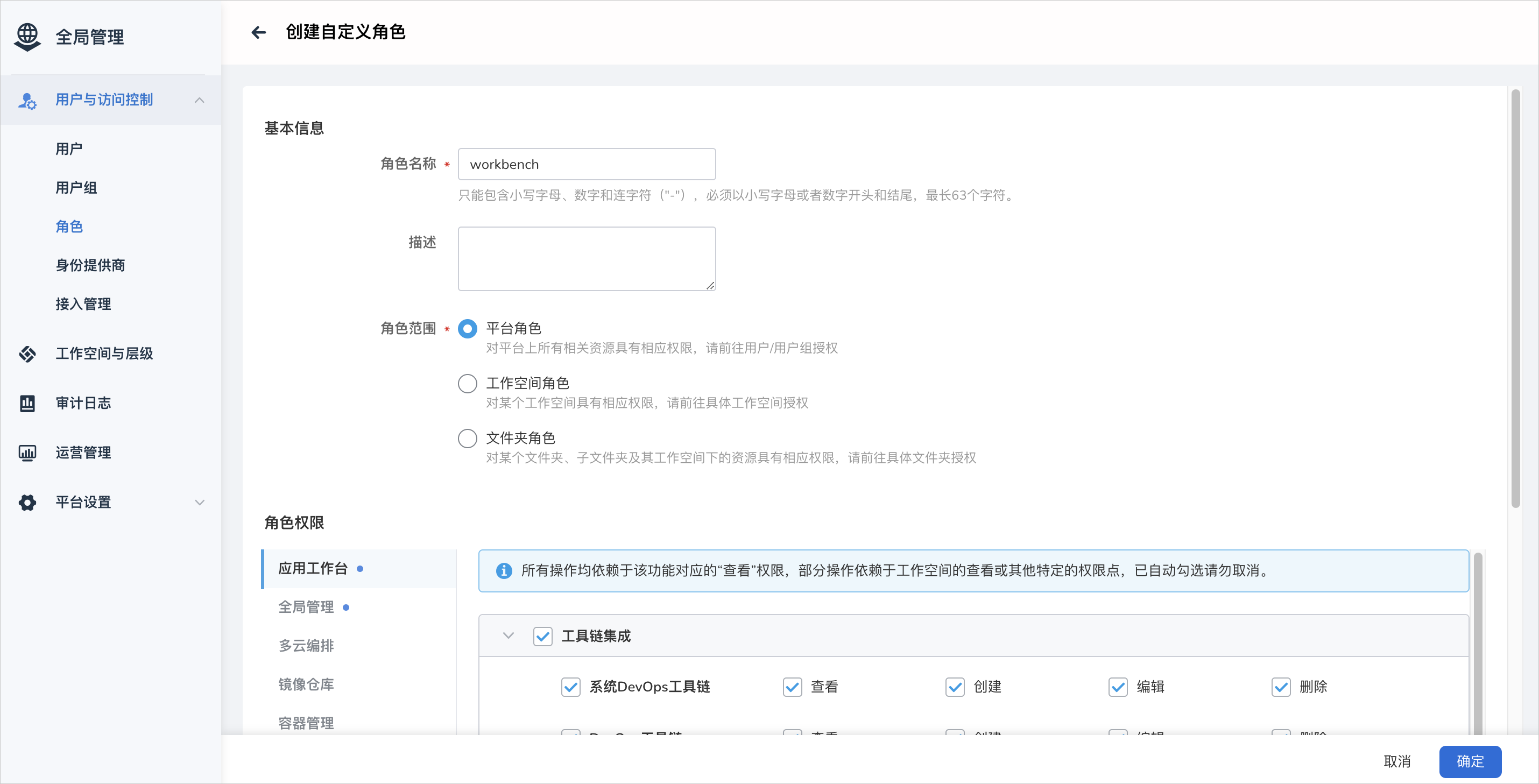
Task: Click the platform settings gear icon
Action: tap(27, 503)
